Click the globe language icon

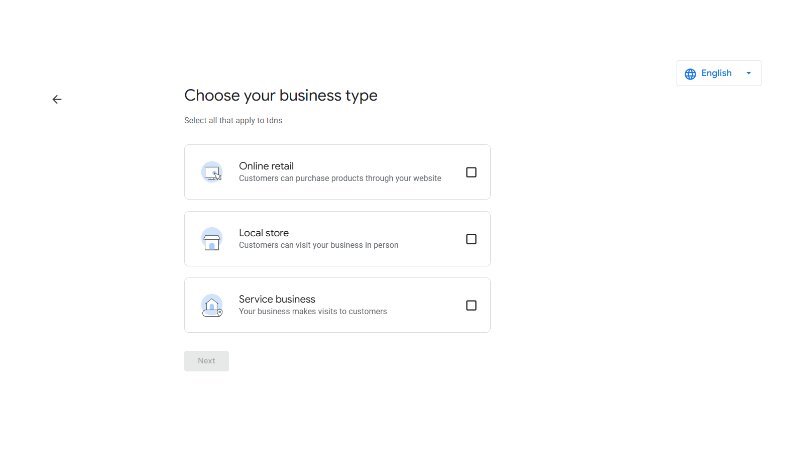click(690, 74)
